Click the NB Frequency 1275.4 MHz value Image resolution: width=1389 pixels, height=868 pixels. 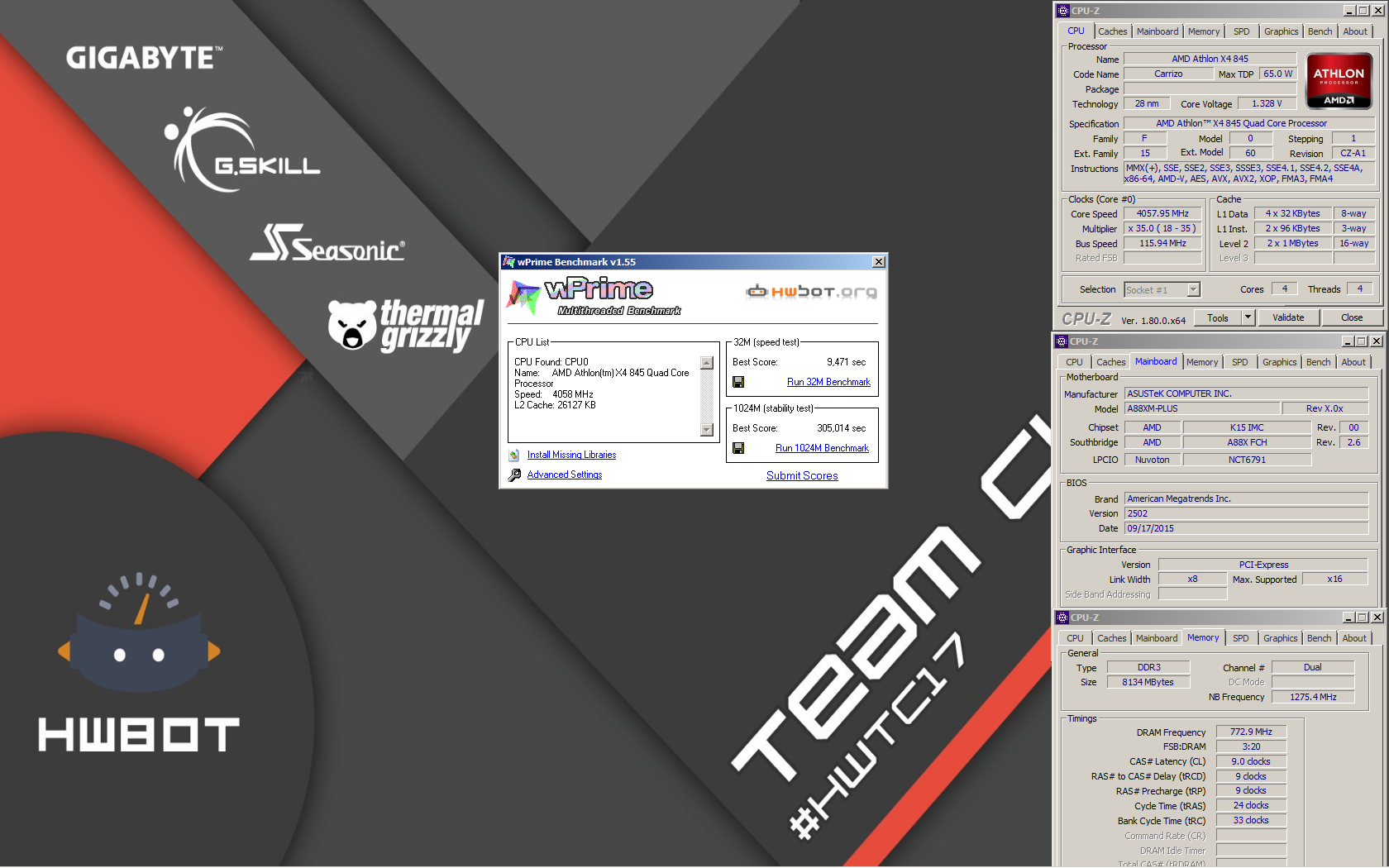point(1313,697)
